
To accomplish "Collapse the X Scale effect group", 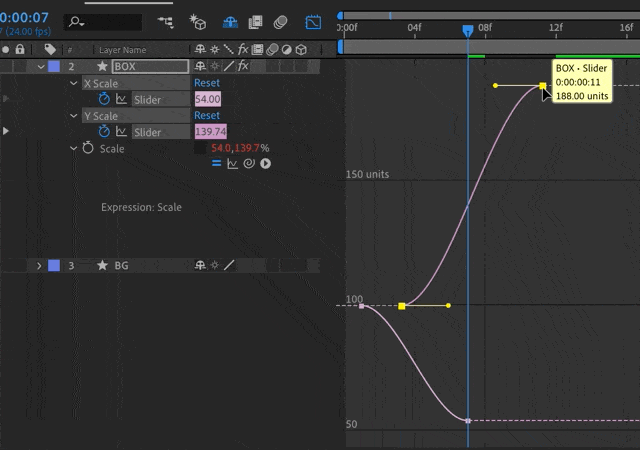I will (73, 84).
